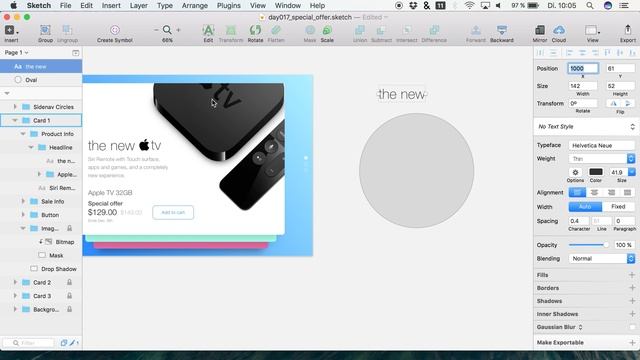Expand the Sale Info group
640x360 pixels.
(x=23, y=201)
